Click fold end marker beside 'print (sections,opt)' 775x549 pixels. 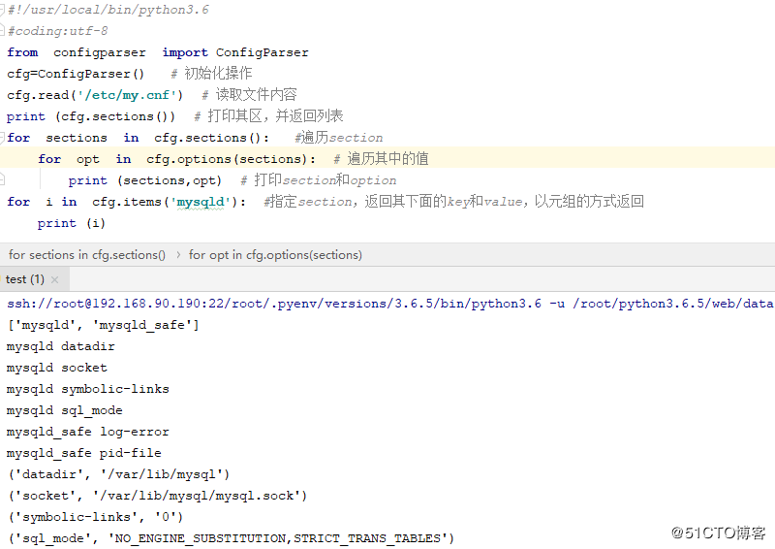tap(2, 180)
